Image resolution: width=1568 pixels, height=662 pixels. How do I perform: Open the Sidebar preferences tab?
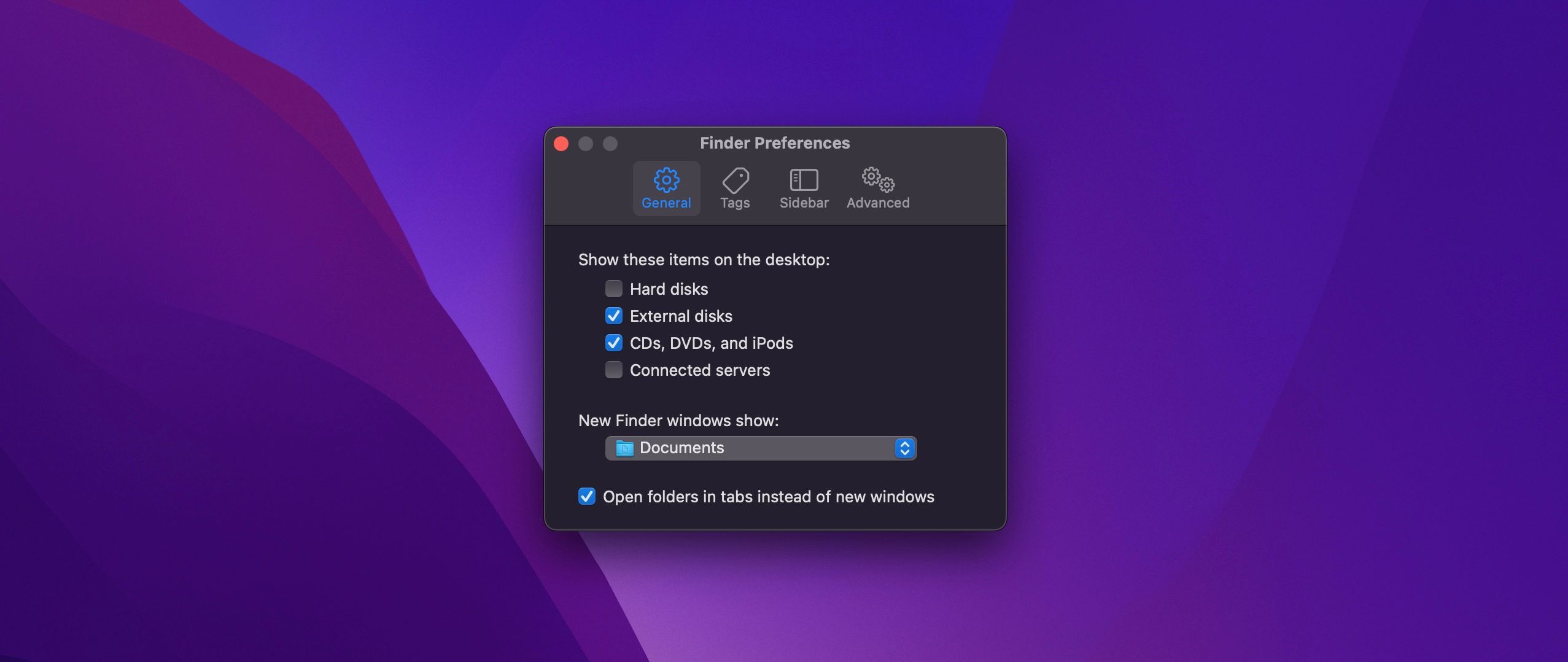tap(804, 189)
